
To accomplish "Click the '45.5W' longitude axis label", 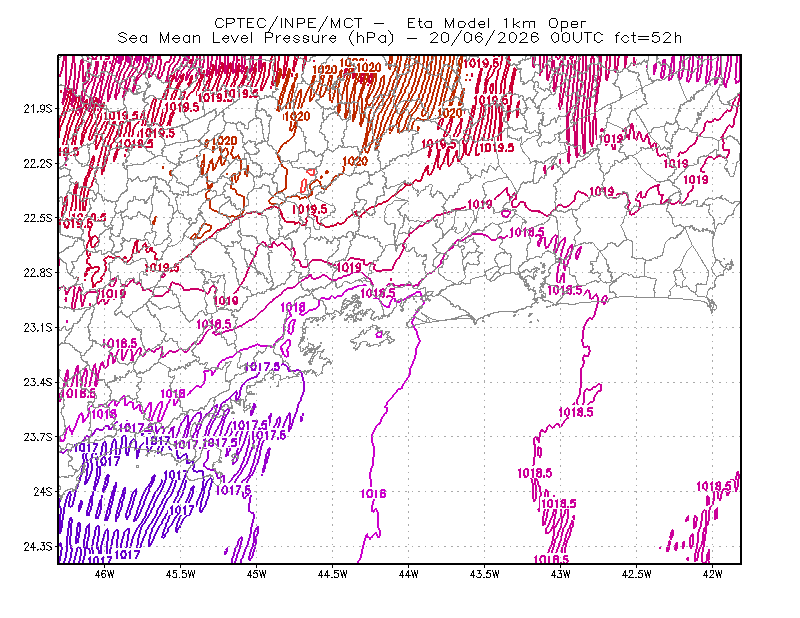I will 181,574.
